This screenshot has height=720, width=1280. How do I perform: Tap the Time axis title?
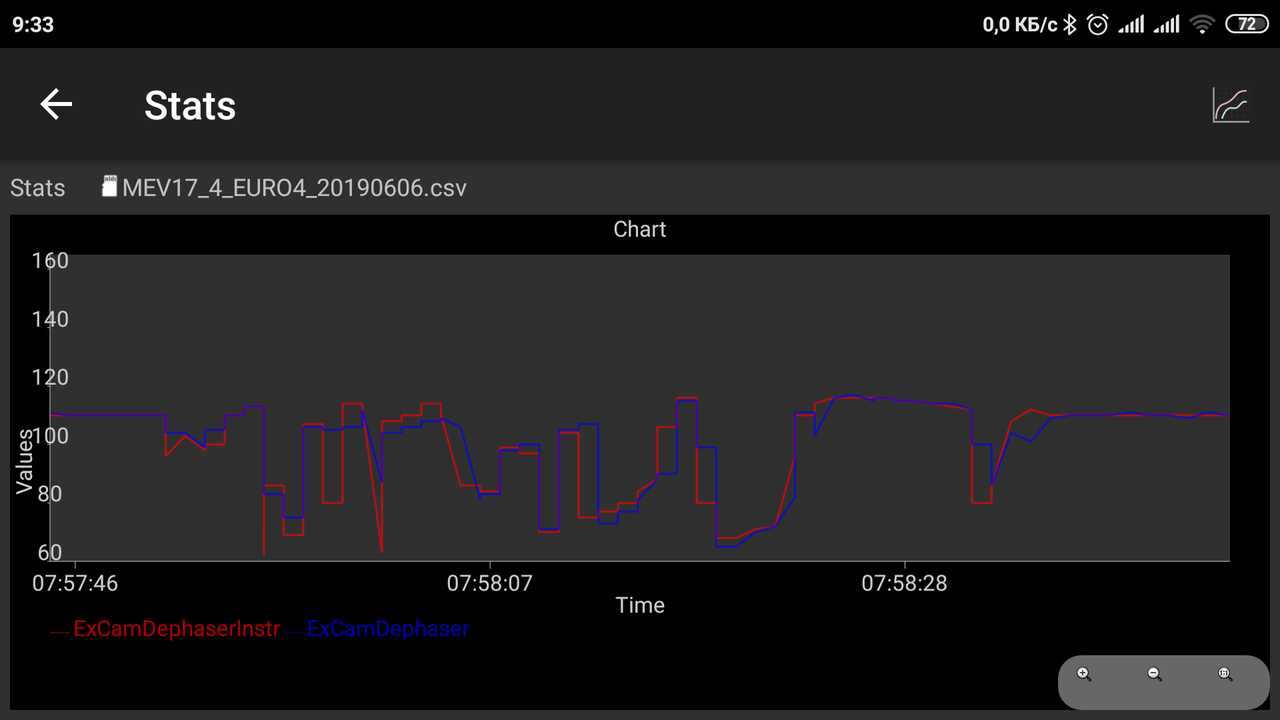tap(640, 605)
